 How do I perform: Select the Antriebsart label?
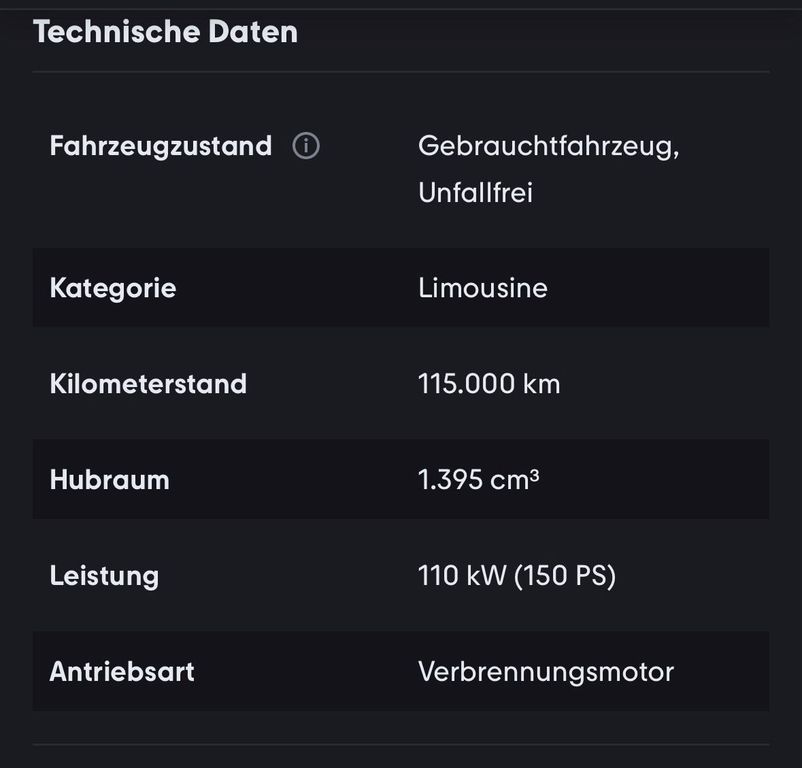pyautogui.click(x=122, y=671)
